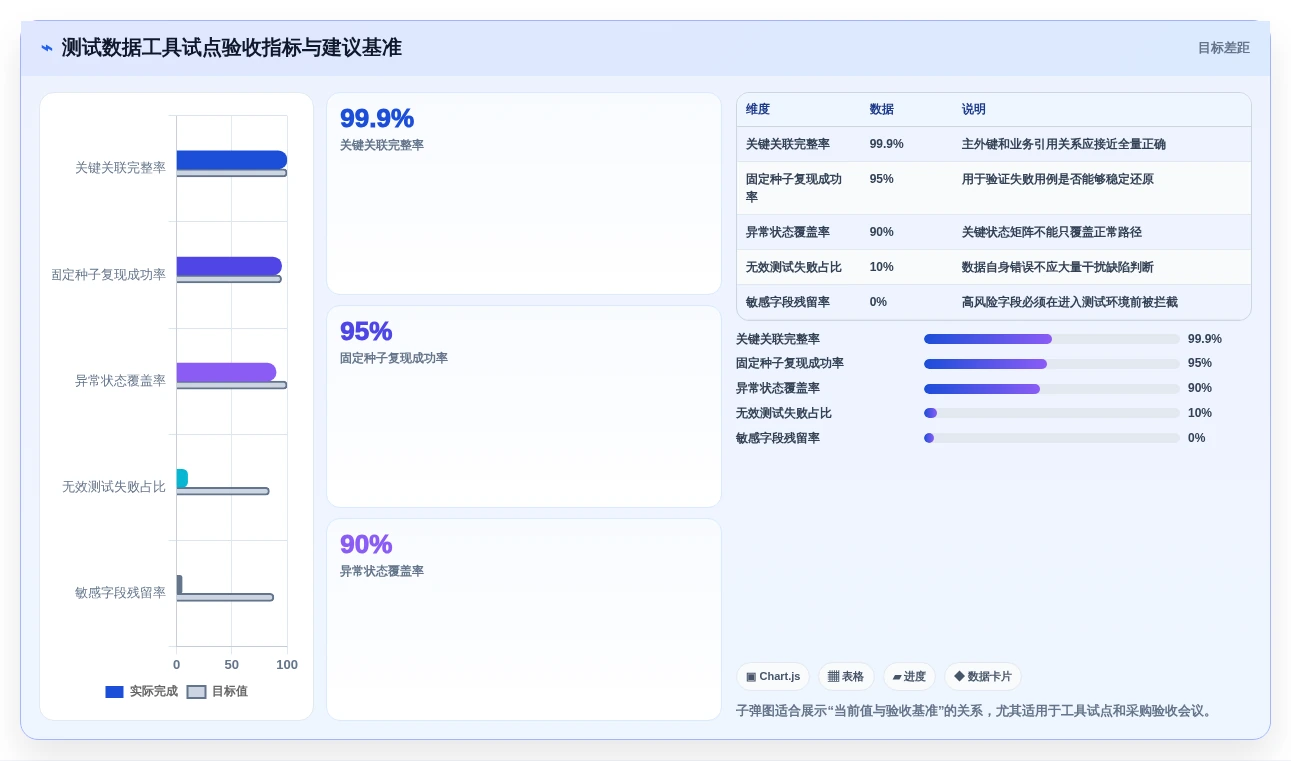Click the 固定种子复现成功率 actual bar in chart

(x=229, y=266)
